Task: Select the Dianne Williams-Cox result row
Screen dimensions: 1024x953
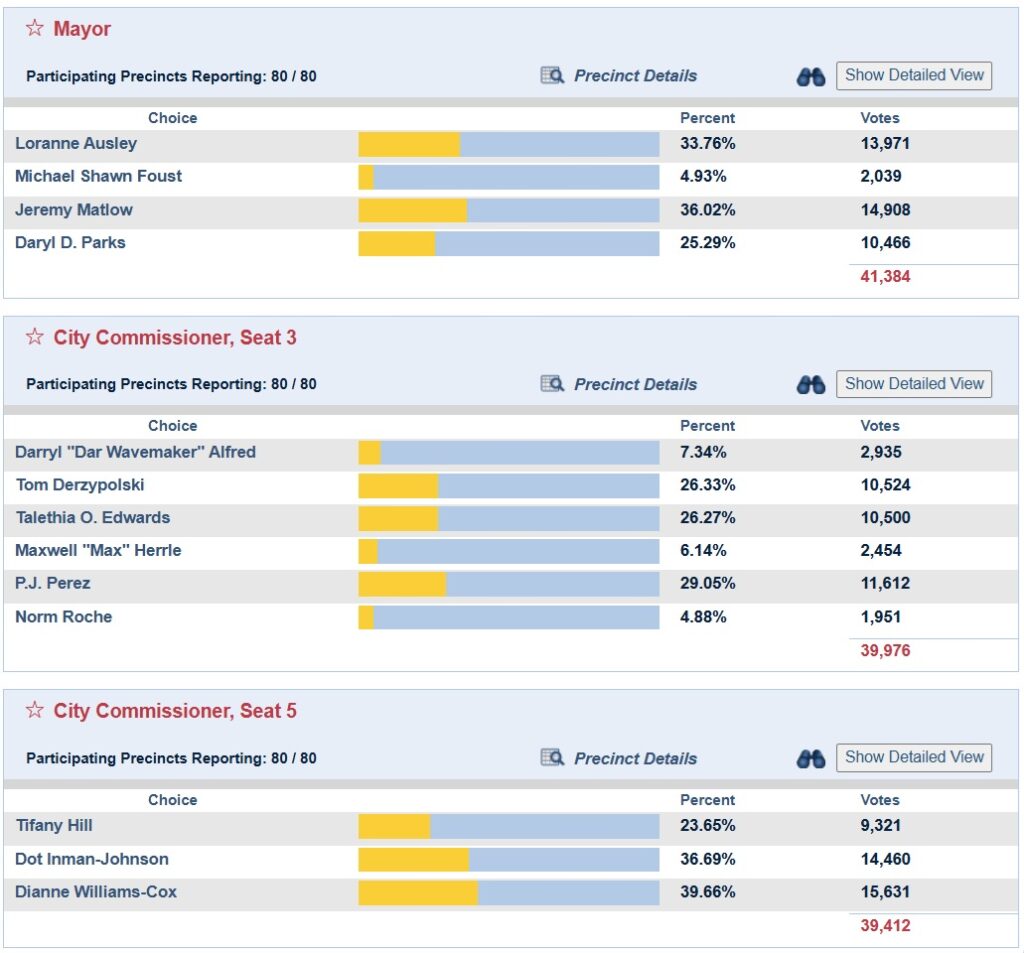Action: [511, 892]
